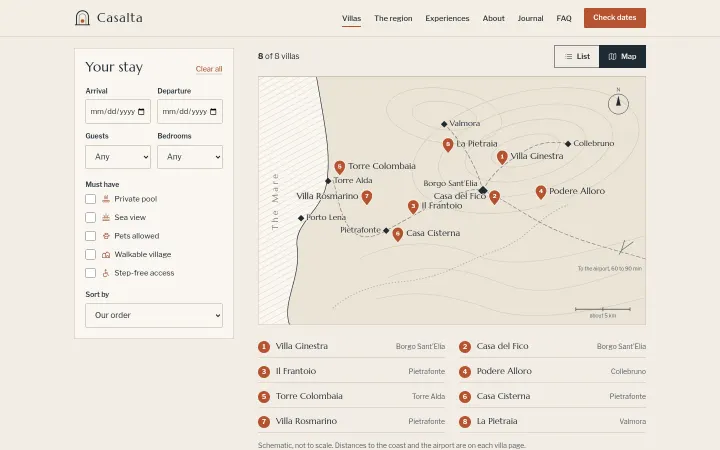Open the Experiences menu item
Image resolution: width=720 pixels, height=450 pixels.
coord(447,18)
